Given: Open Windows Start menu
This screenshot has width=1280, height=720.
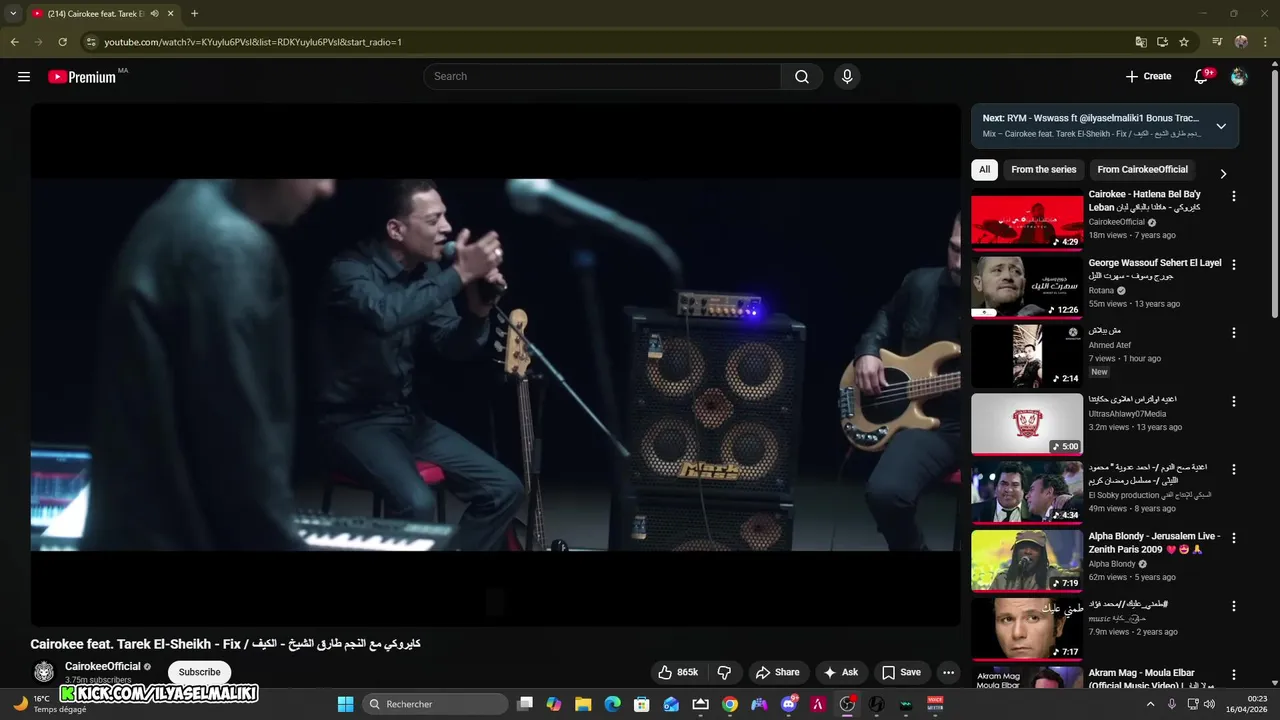Looking at the screenshot, I should [x=345, y=704].
